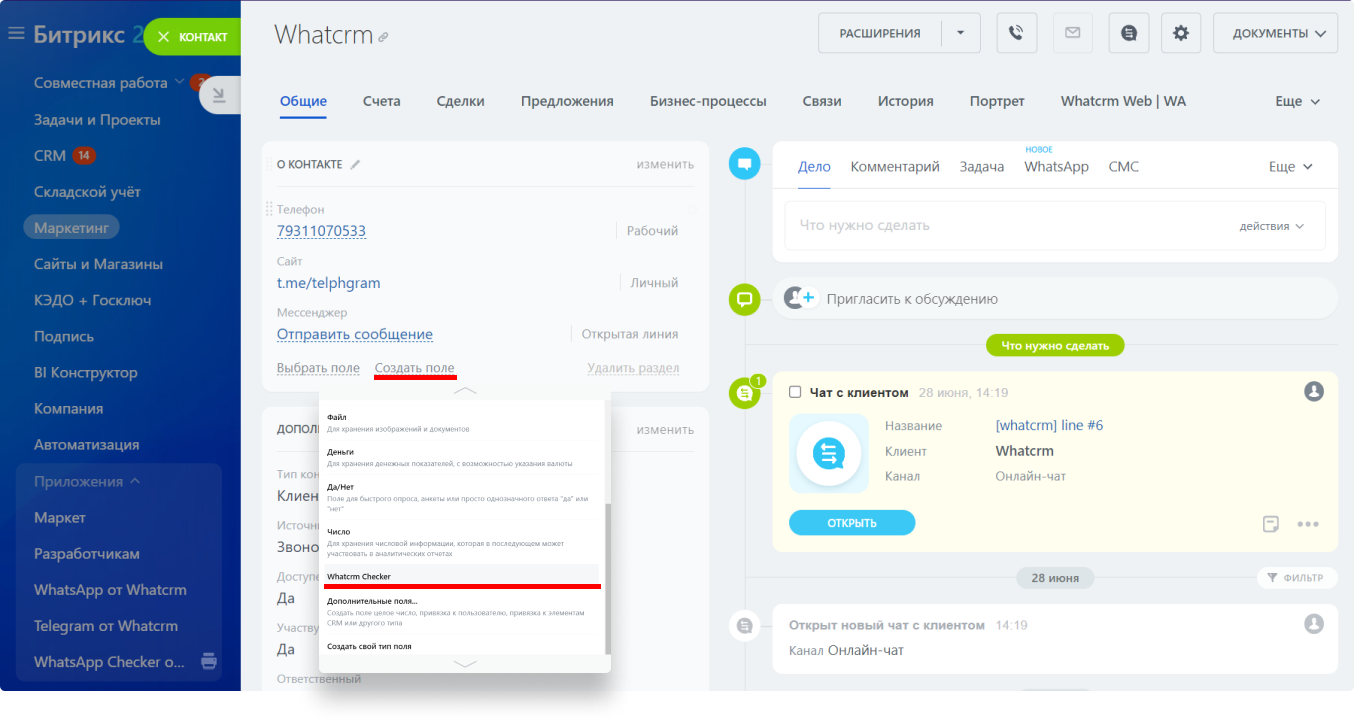Click pencil icon next to О КОНТАКТЕ

355,164
